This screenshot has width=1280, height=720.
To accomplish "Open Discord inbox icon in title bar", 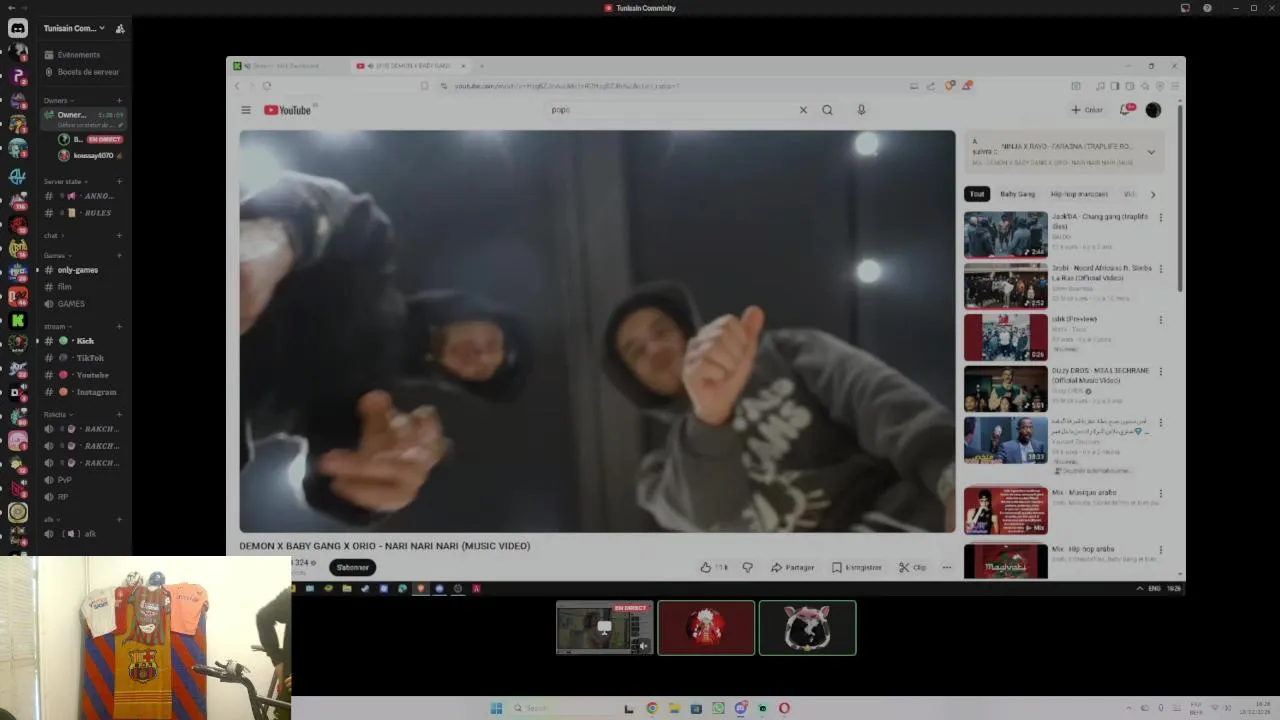I will pos(1185,8).
